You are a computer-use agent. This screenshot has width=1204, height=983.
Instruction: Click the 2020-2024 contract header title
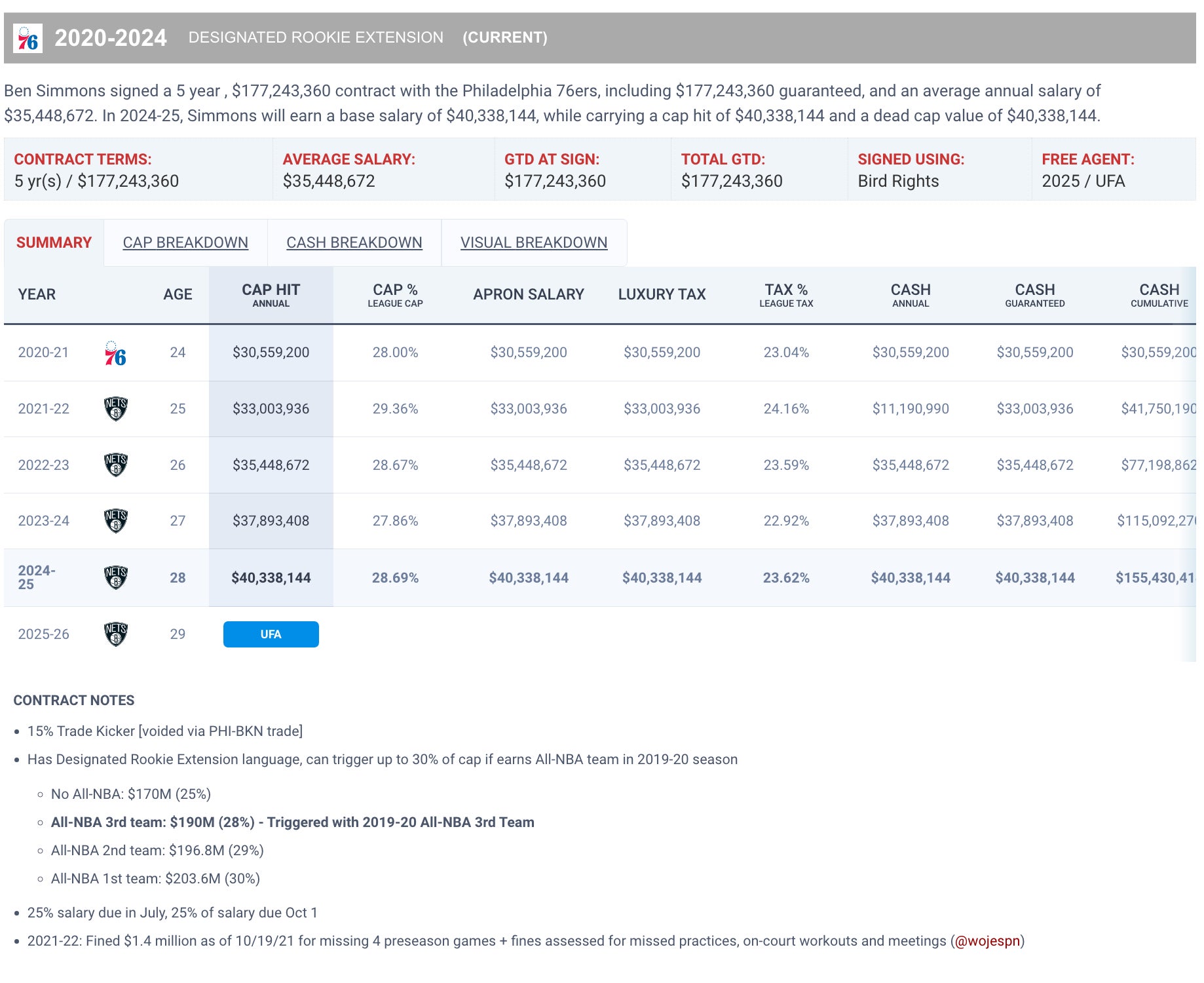click(x=110, y=38)
